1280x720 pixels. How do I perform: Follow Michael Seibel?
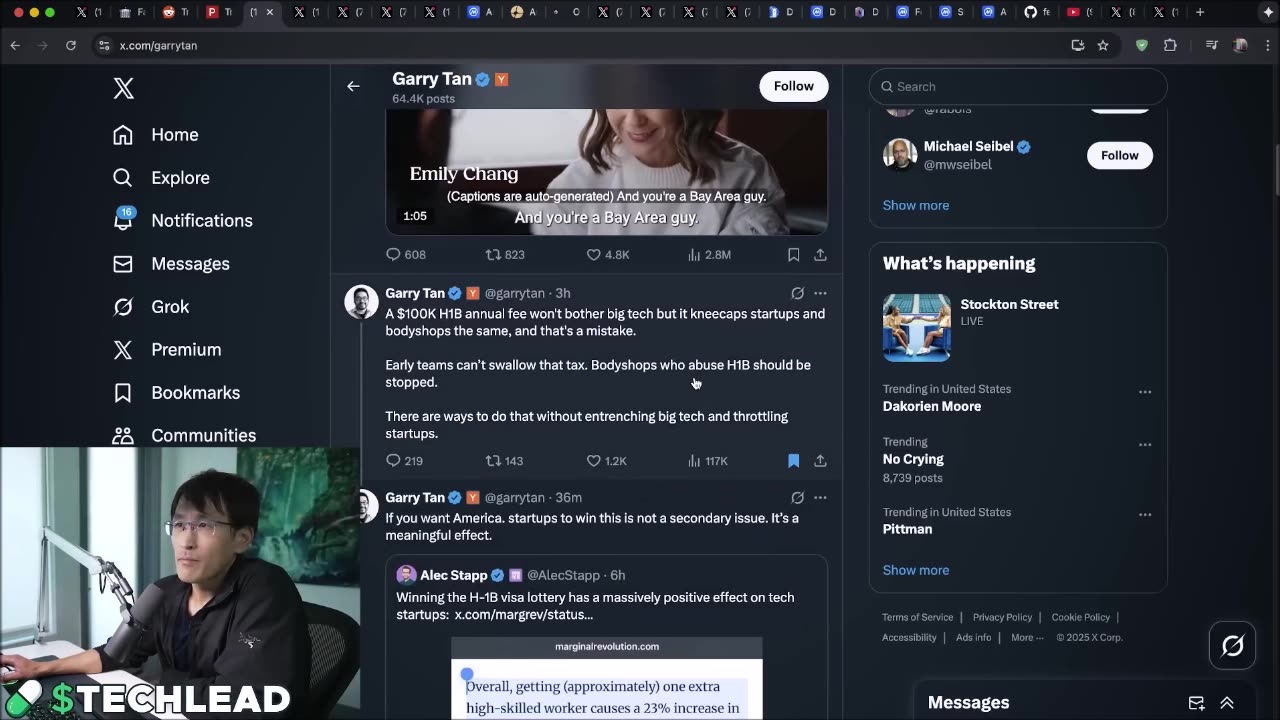1119,155
